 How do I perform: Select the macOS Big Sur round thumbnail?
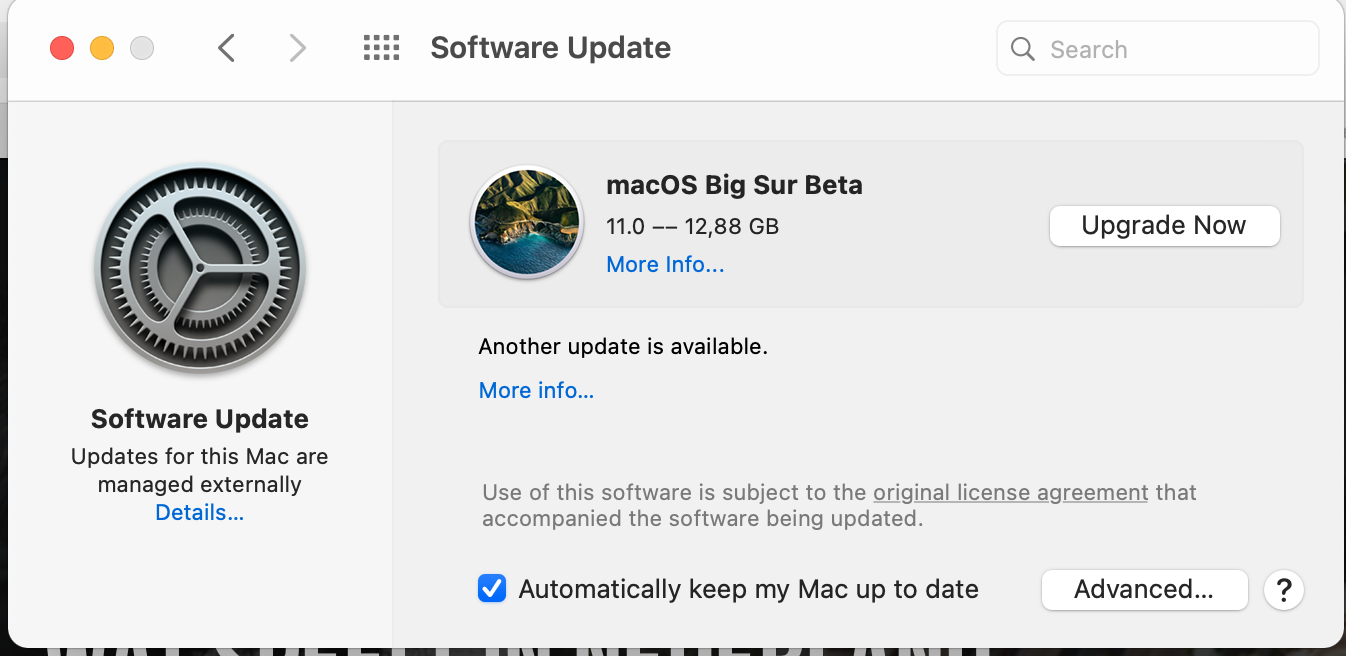click(x=526, y=222)
